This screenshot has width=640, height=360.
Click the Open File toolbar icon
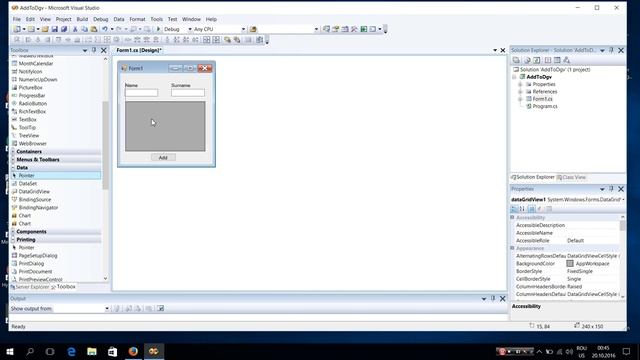[x=45, y=29]
